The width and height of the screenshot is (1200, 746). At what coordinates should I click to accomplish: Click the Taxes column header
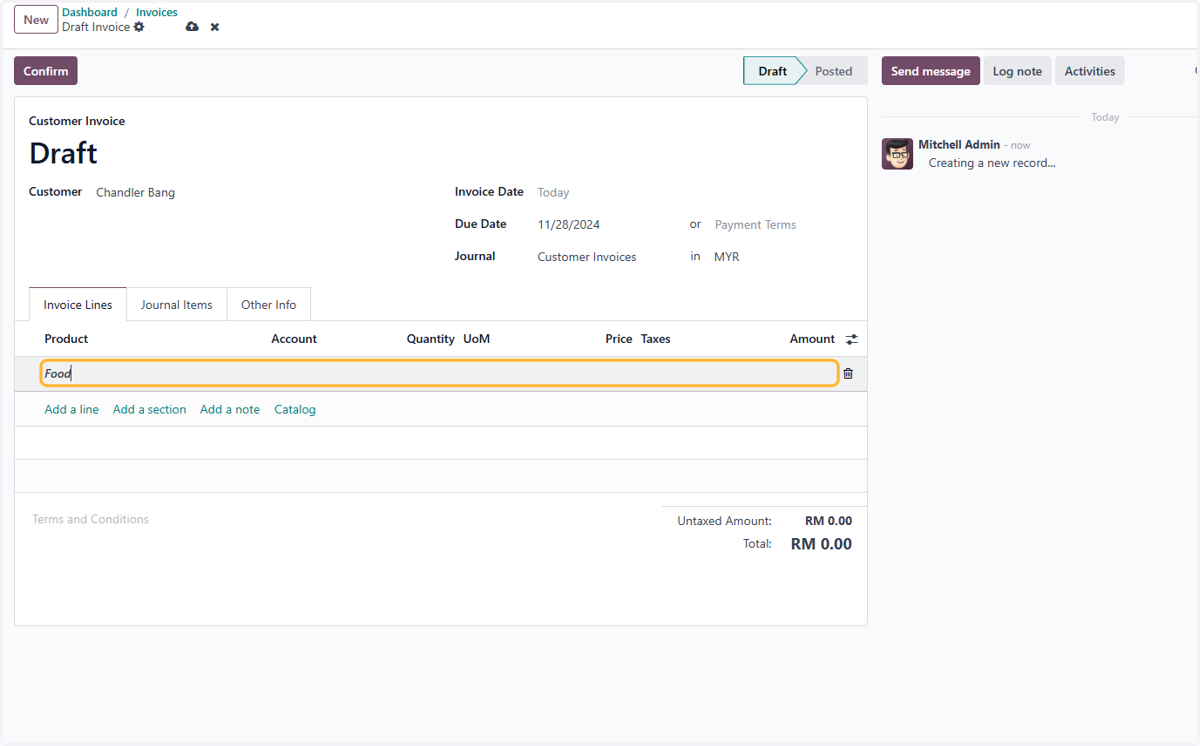coord(656,339)
